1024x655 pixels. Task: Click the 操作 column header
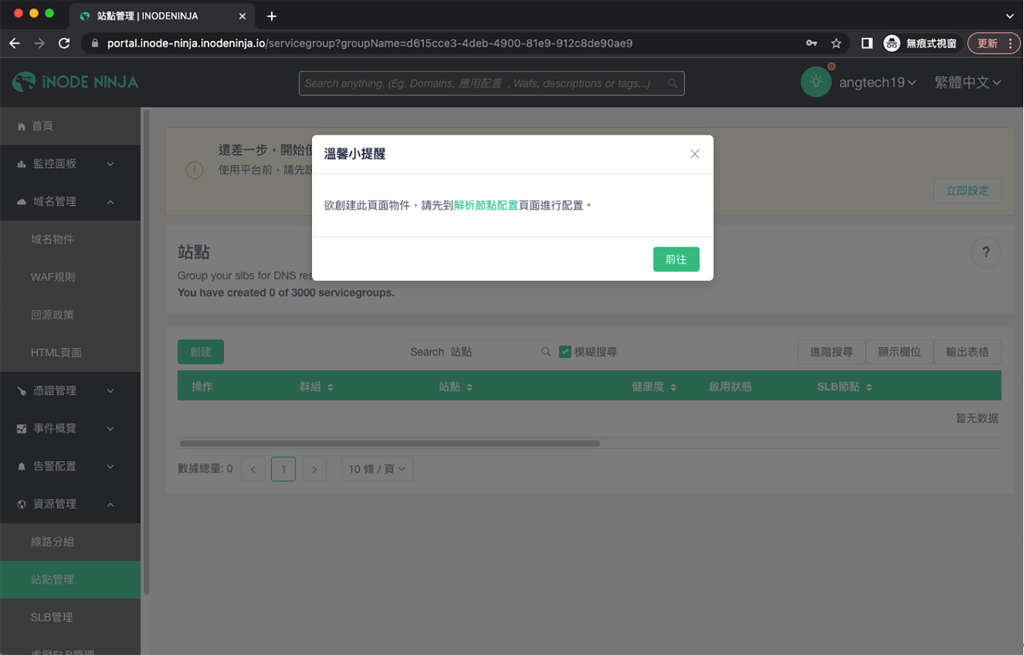click(x=202, y=387)
